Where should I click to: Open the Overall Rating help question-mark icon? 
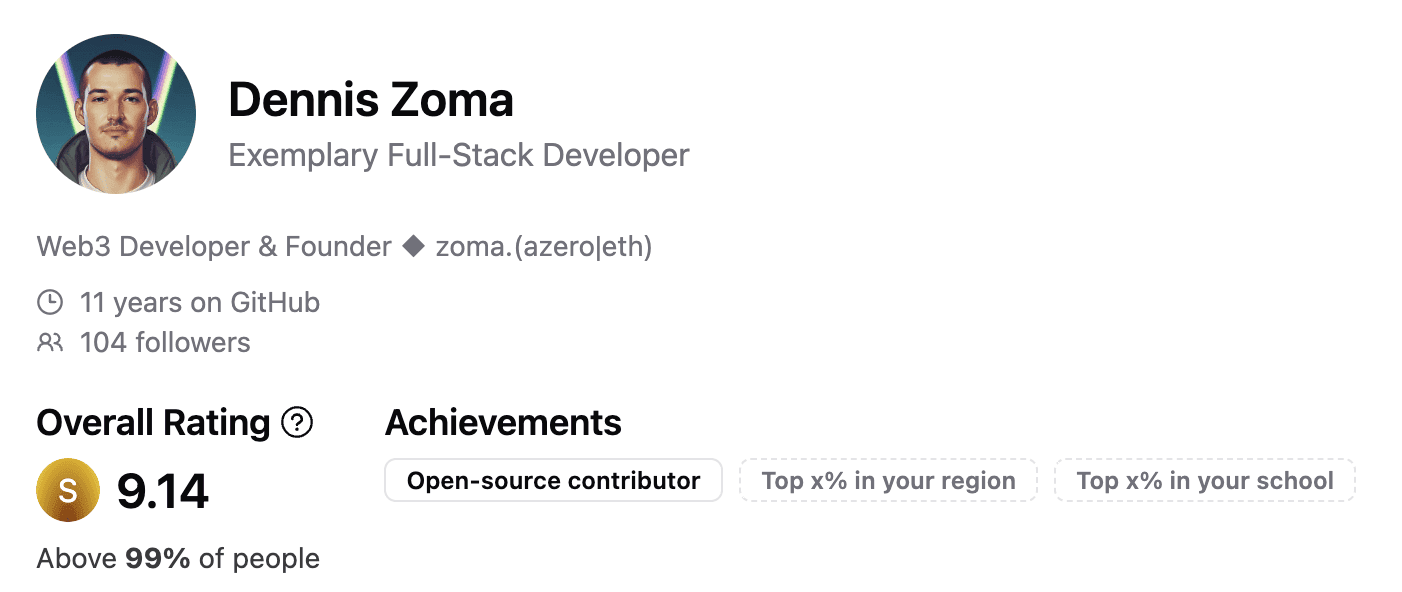[297, 423]
